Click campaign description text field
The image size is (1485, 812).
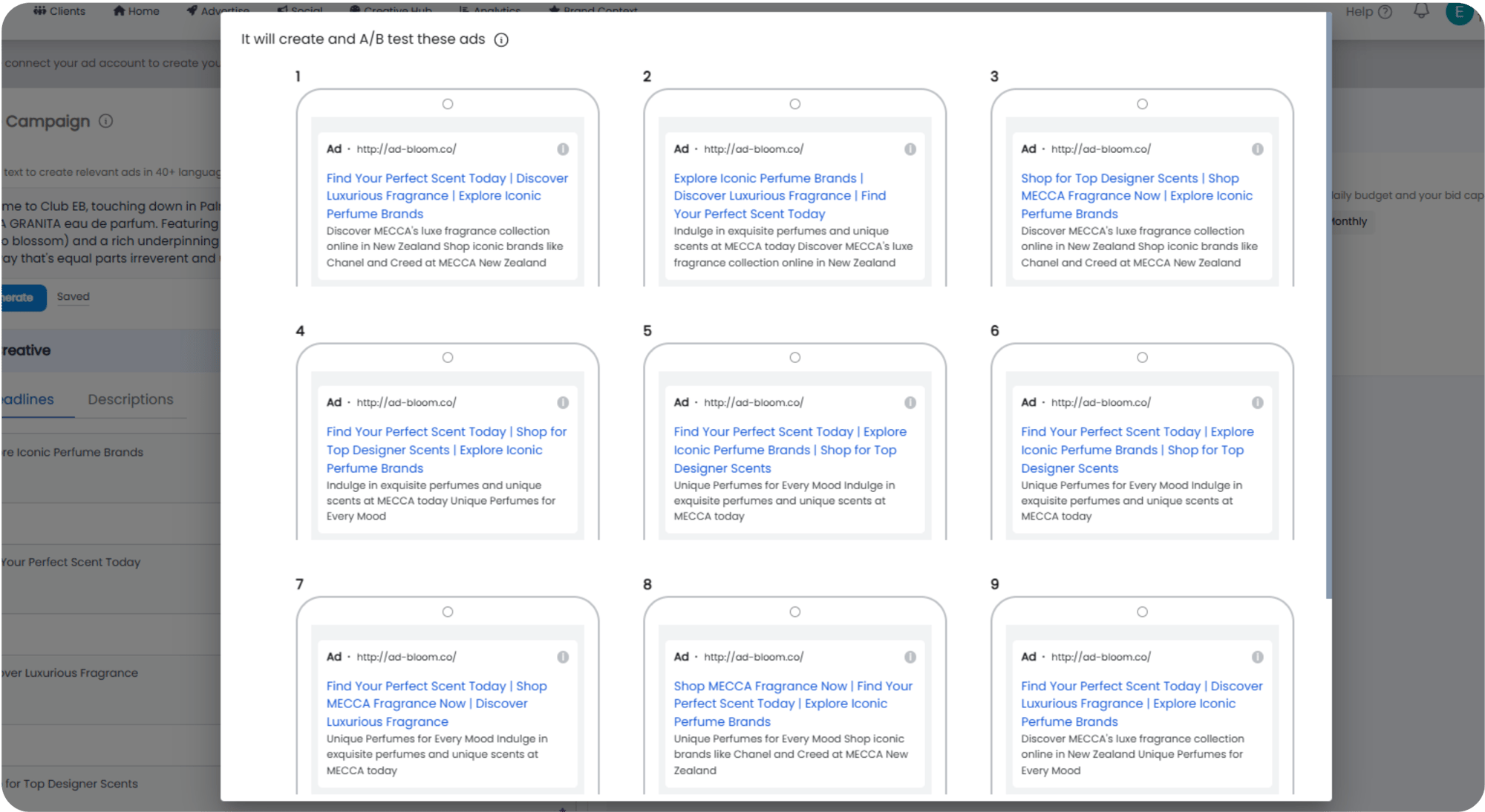point(111,232)
